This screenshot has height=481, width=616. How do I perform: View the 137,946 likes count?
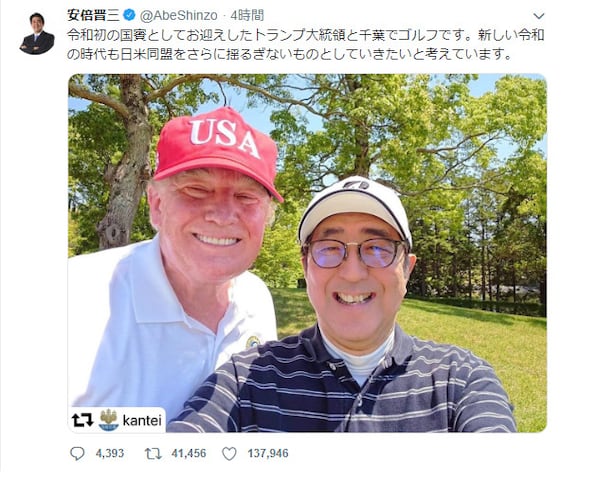[x=268, y=453]
